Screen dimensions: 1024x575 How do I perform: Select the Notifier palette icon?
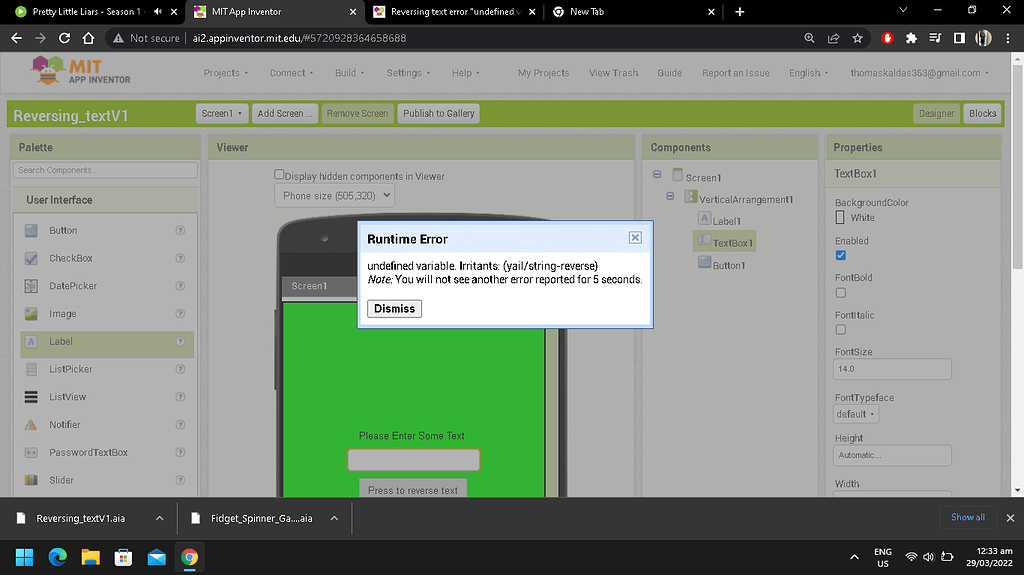coord(31,425)
